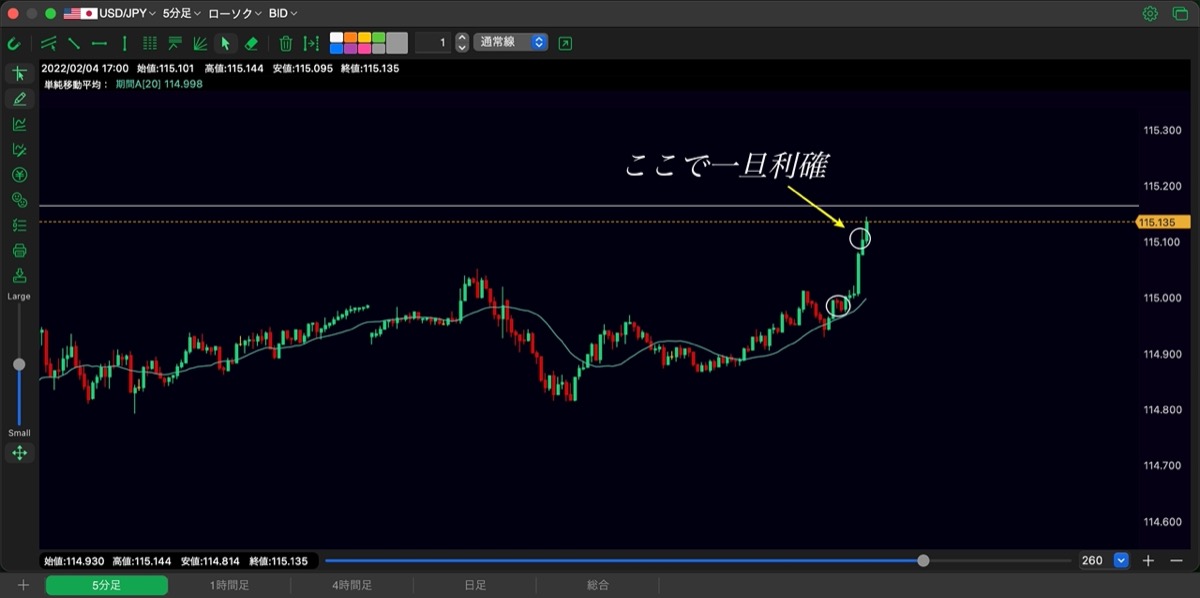
Task: Switch to the 総合 tab
Action: (598, 585)
